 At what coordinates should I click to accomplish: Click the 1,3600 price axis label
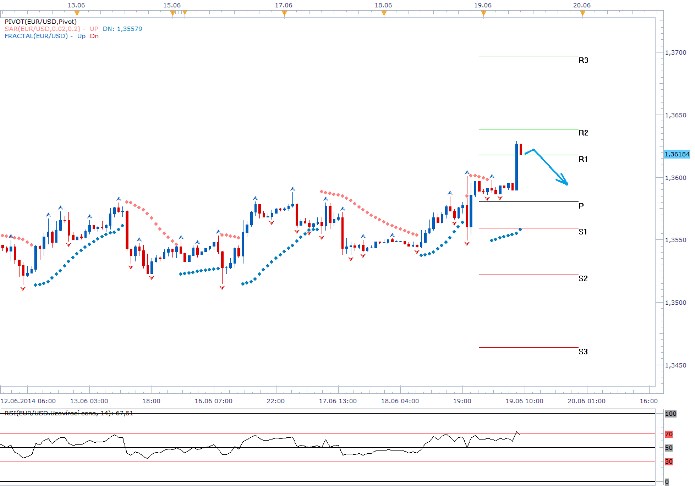point(675,177)
